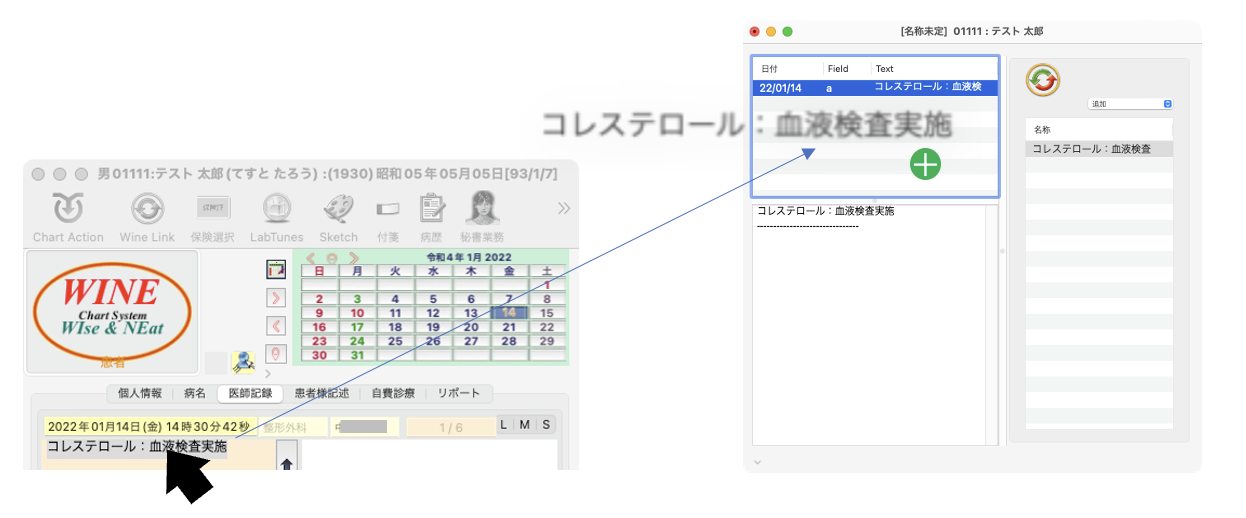Expand the toolbar overflow chevron
This screenshot has height=518, width=1246.
(x=564, y=208)
